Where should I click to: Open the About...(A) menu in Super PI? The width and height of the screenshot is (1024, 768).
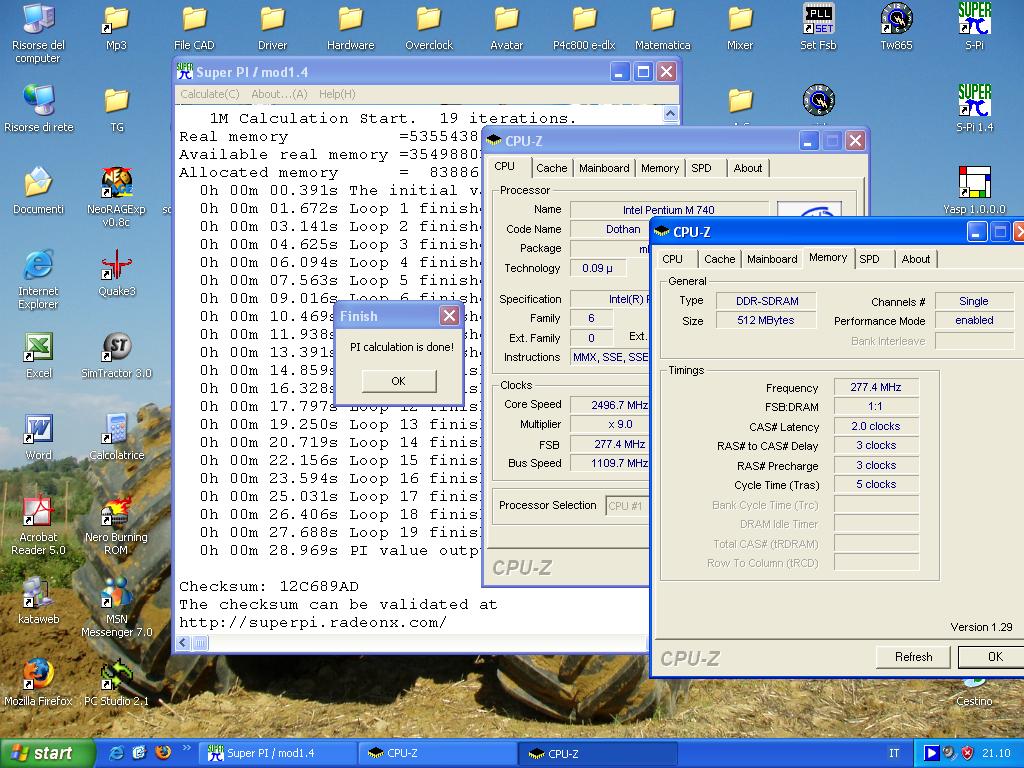pos(280,94)
